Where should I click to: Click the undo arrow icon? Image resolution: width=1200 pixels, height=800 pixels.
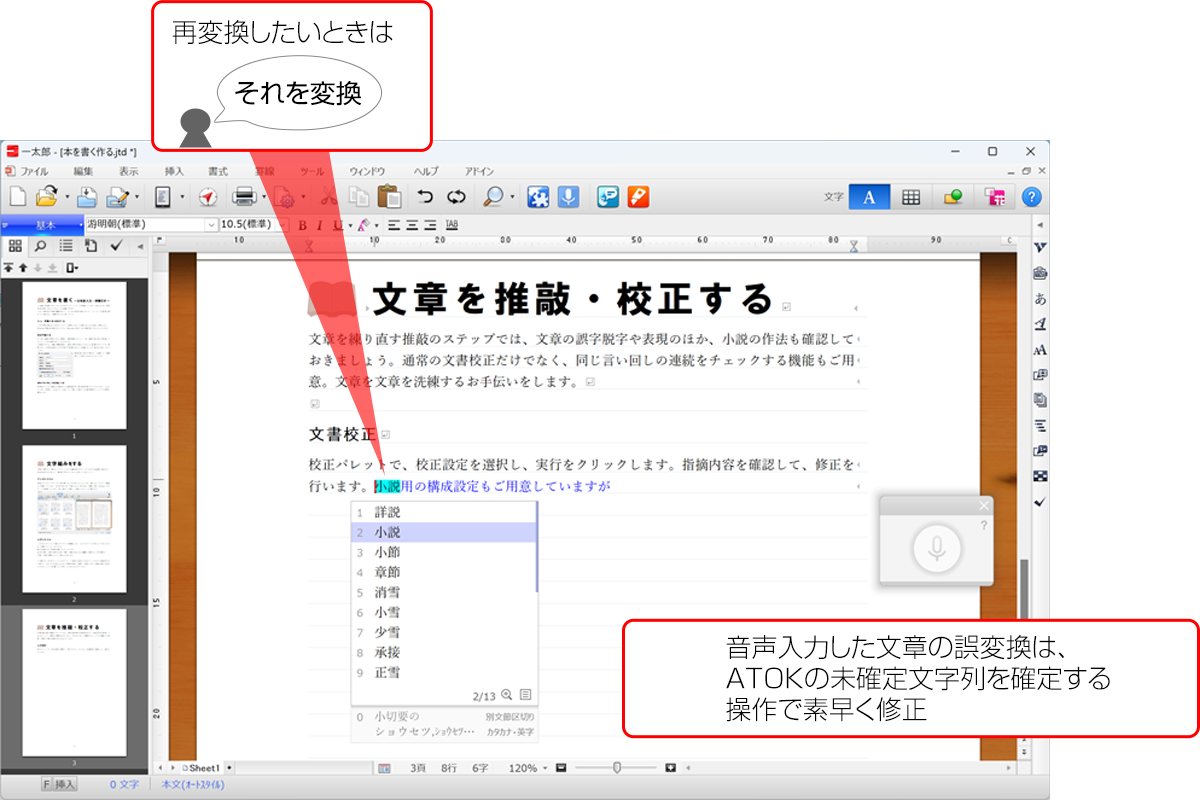point(425,197)
